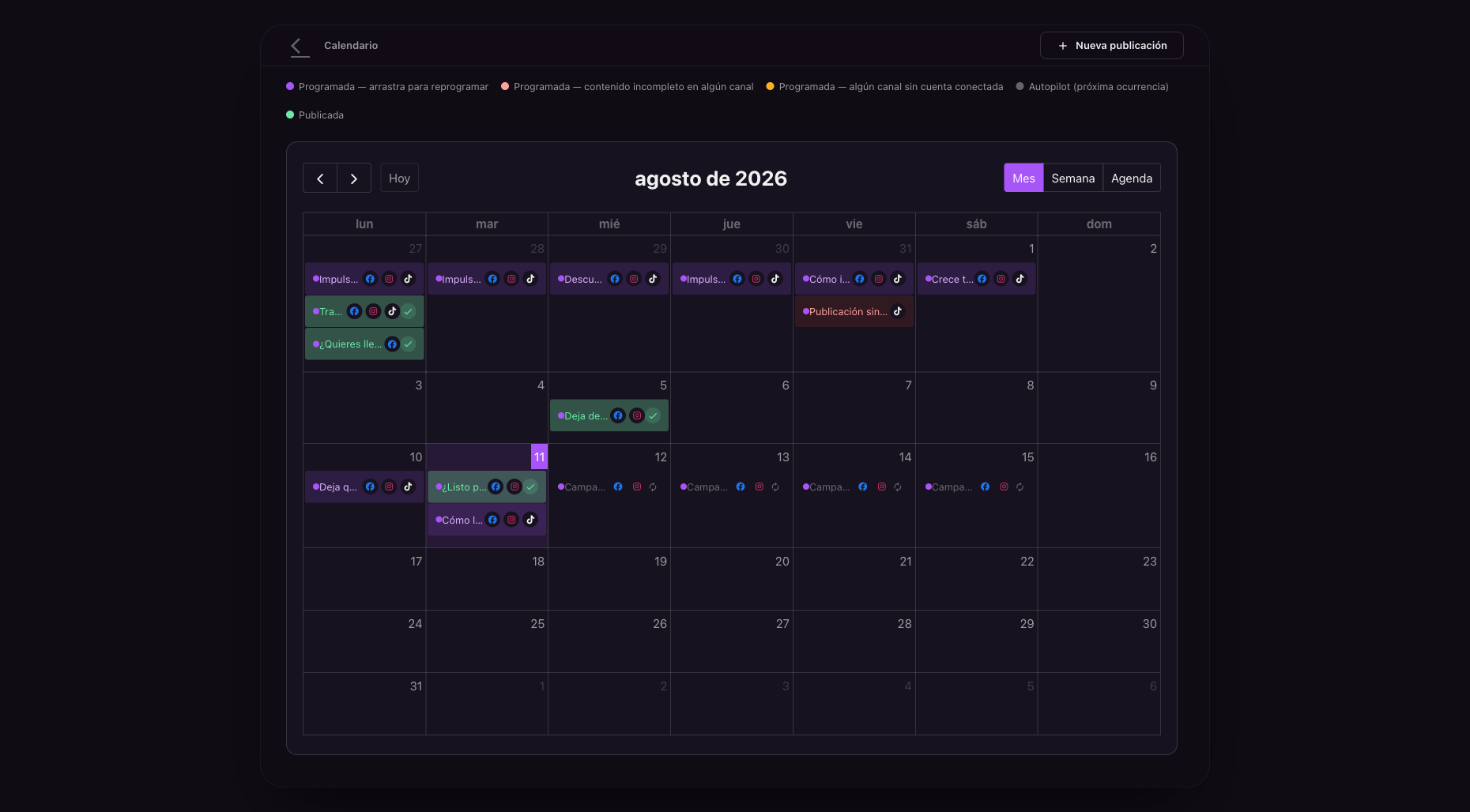Open the Impuls... event on Tuesday 28
The height and width of the screenshot is (812, 1470).
pyautogui.click(x=487, y=279)
